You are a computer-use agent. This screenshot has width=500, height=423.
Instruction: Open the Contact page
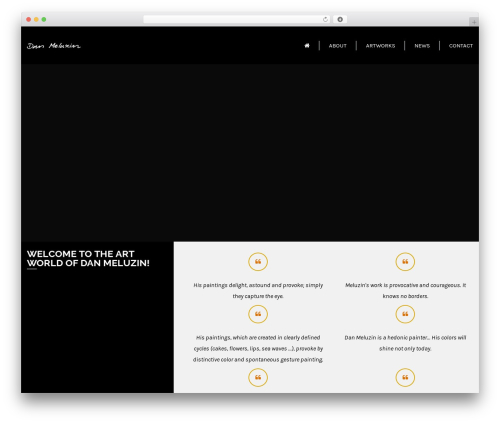point(461,46)
